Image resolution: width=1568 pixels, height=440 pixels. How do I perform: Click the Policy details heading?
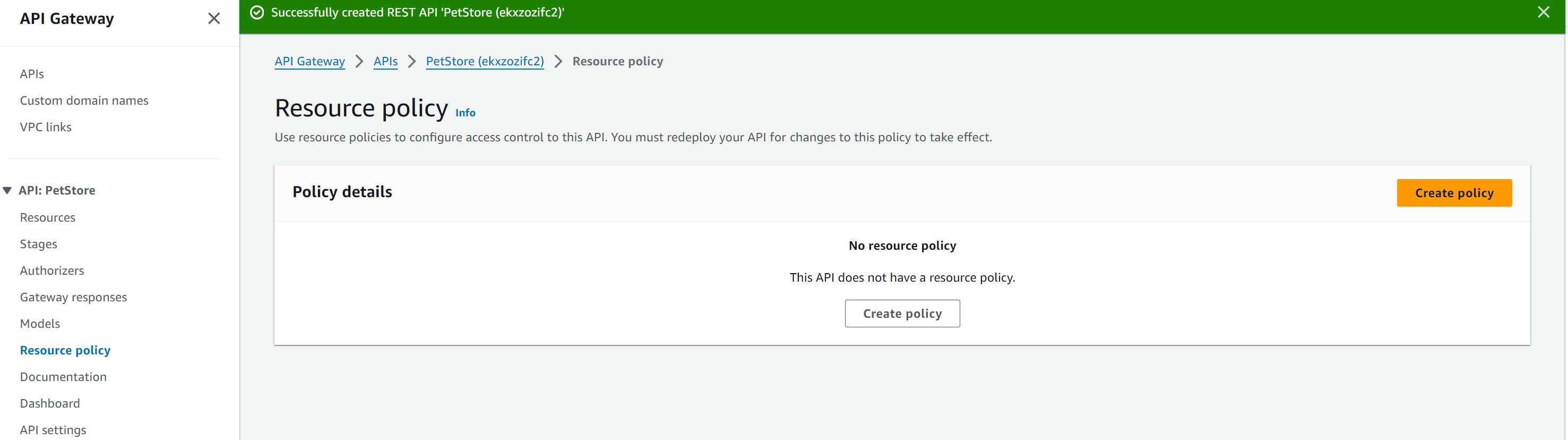(x=342, y=192)
